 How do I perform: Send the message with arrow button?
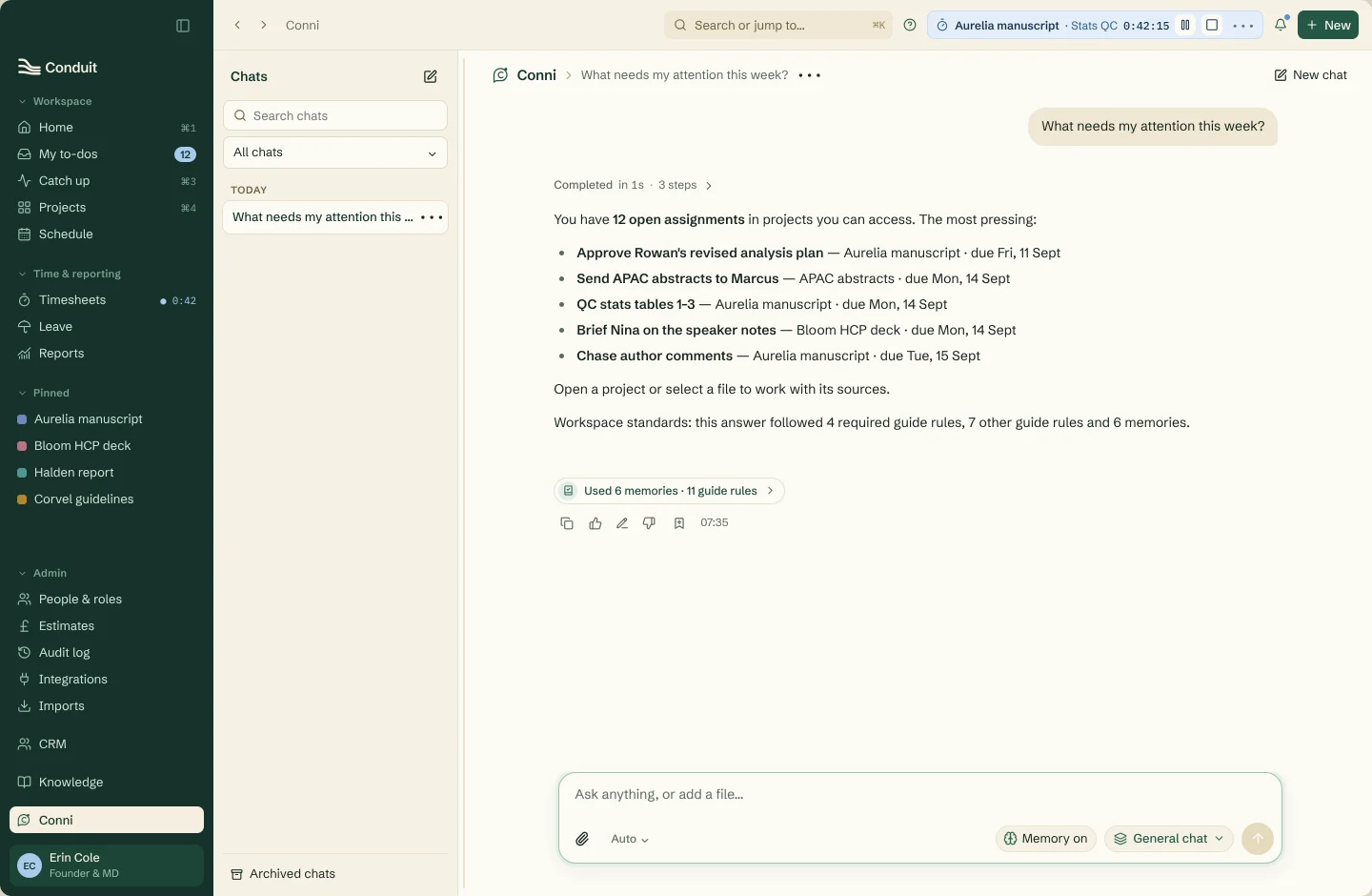tap(1258, 839)
